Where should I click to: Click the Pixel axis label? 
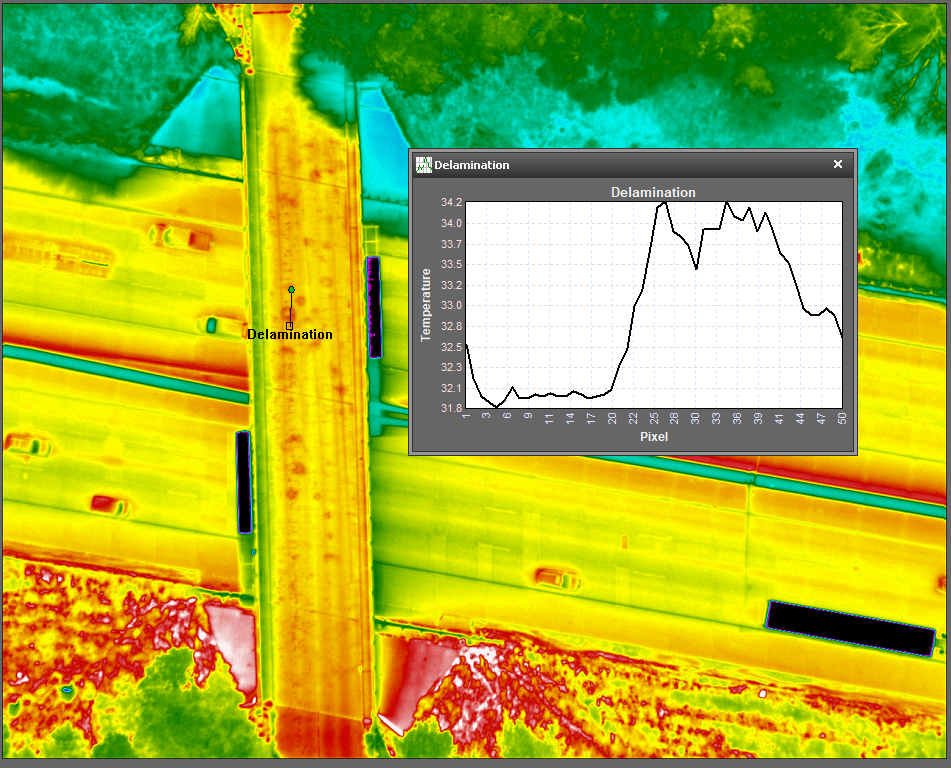(x=653, y=437)
